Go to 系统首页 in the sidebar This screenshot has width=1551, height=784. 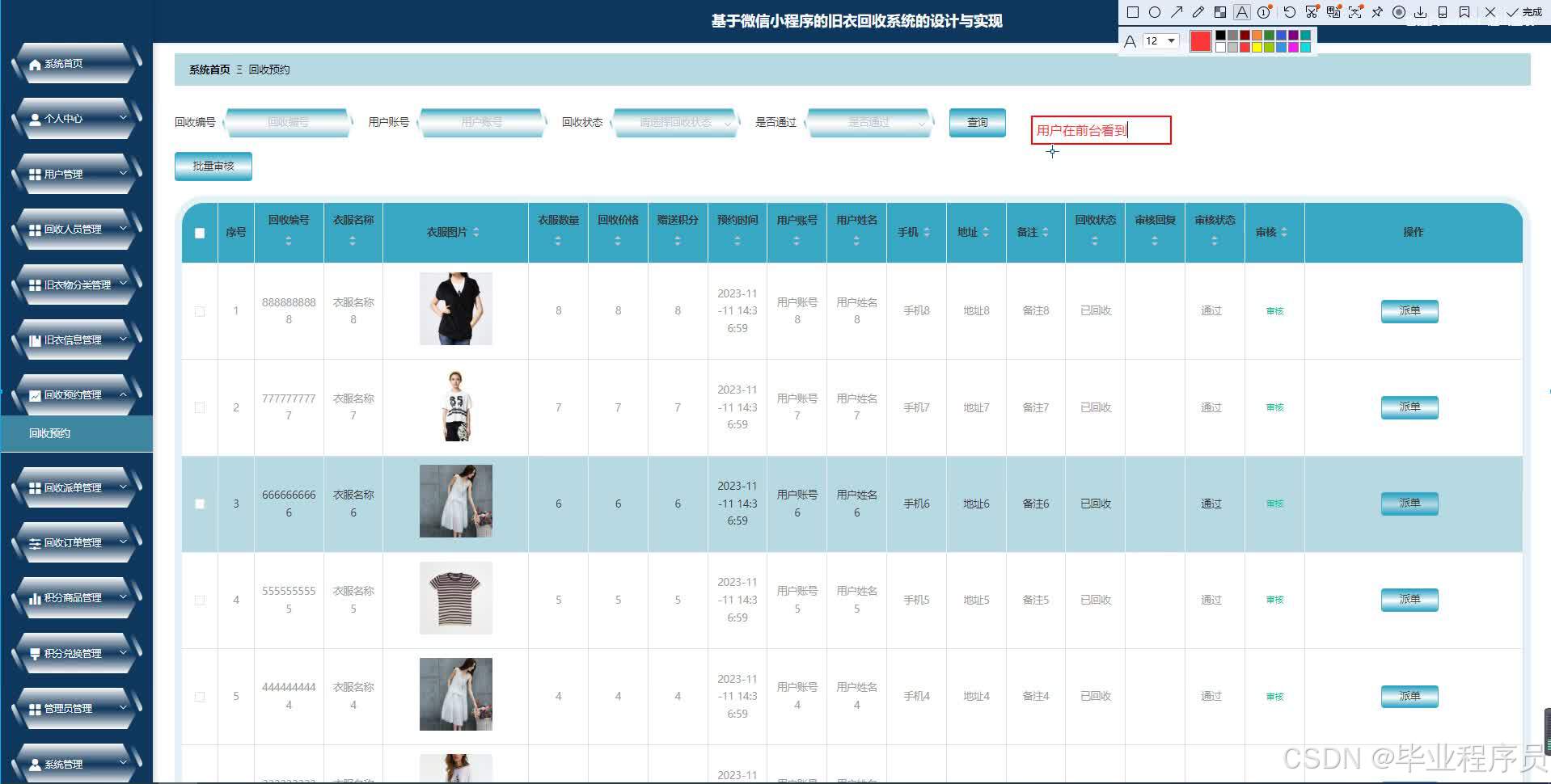(x=78, y=63)
